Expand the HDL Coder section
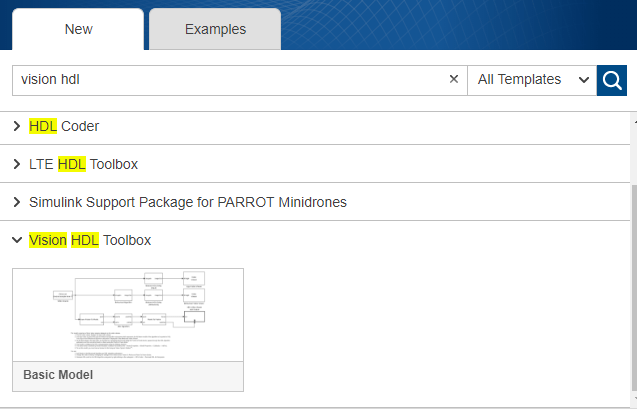 click(17, 126)
